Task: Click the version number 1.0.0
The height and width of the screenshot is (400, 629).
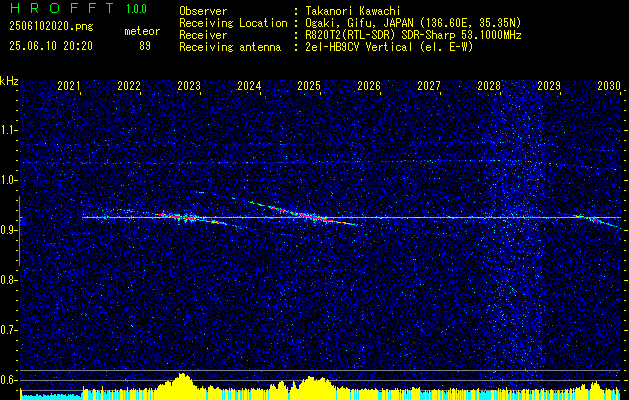Action: 136,9
